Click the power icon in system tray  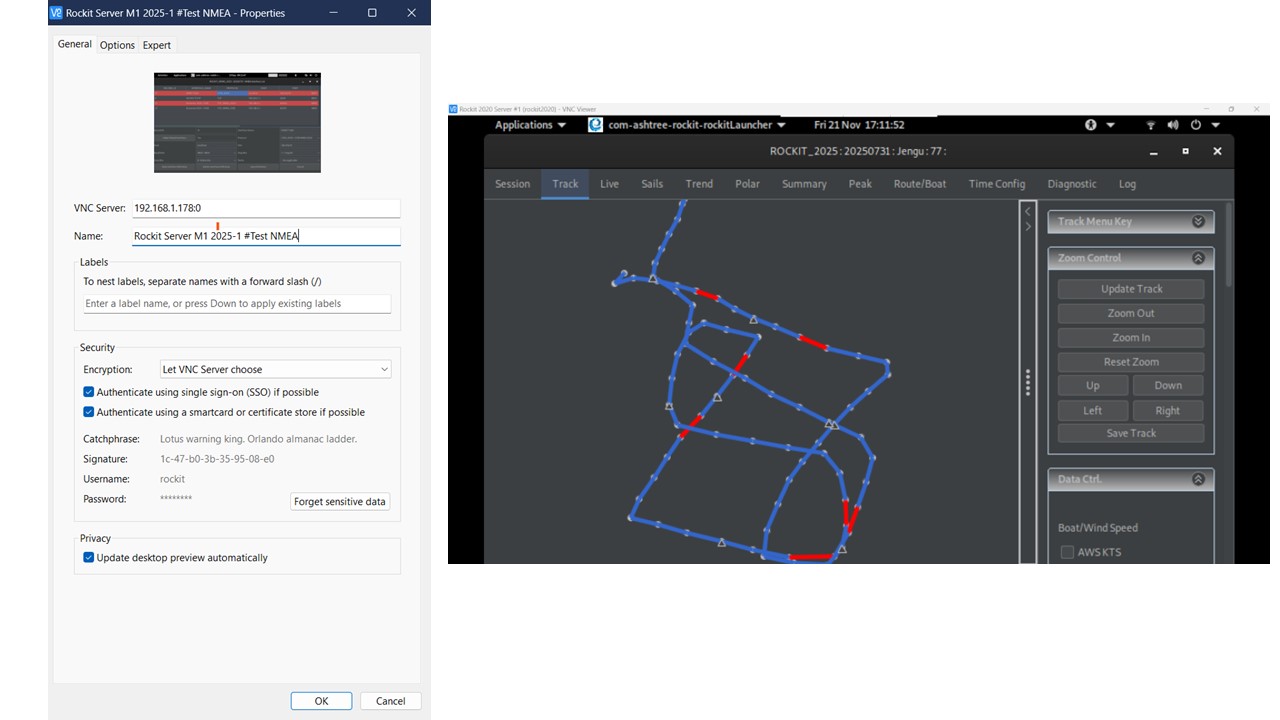pos(1196,125)
